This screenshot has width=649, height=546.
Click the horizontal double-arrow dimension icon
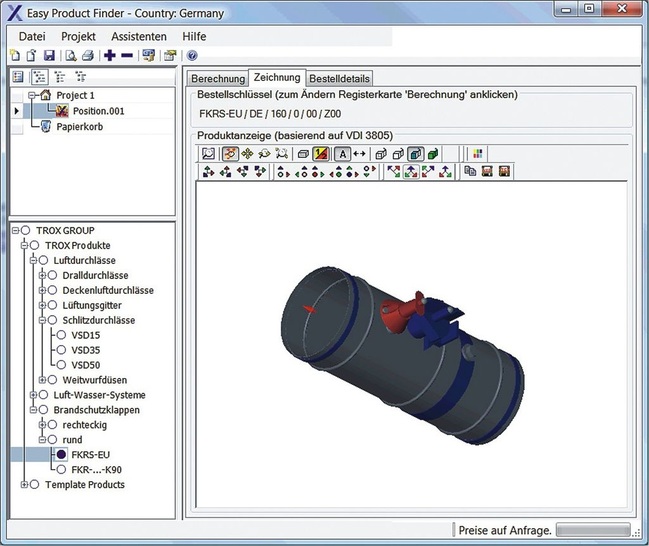coord(359,154)
